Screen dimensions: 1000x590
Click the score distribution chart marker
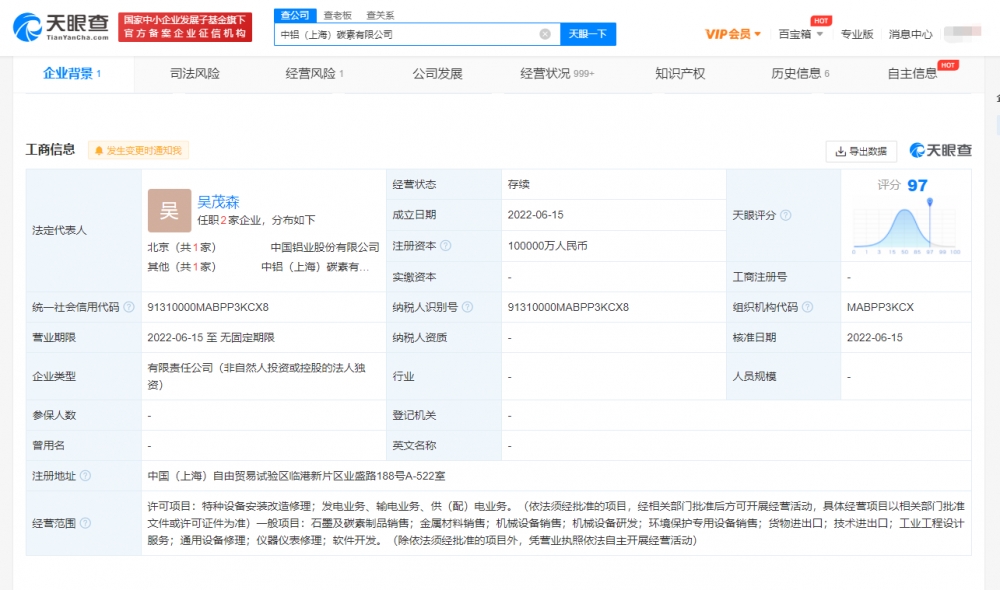coord(930,202)
